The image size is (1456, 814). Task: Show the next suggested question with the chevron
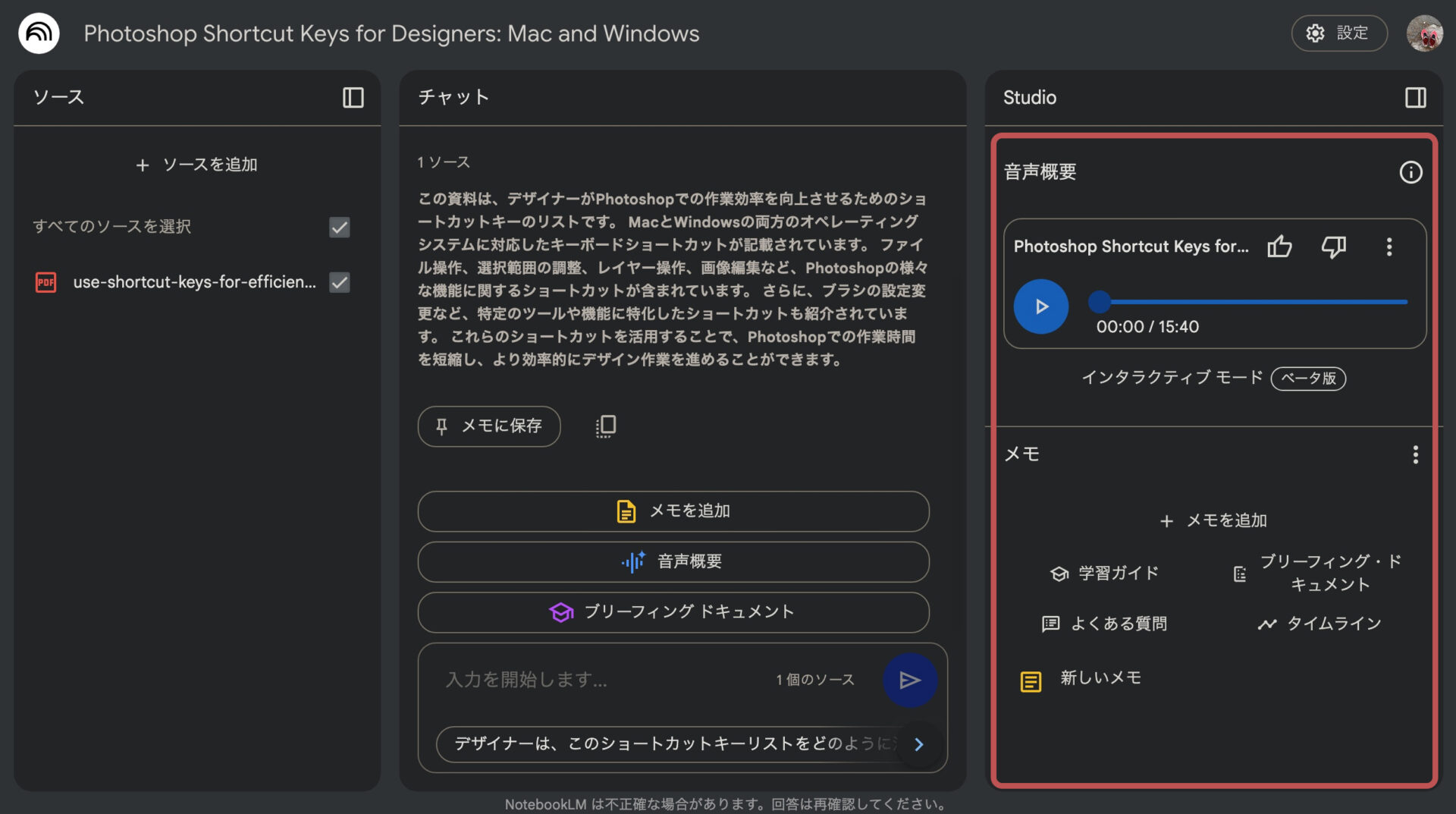tap(918, 744)
